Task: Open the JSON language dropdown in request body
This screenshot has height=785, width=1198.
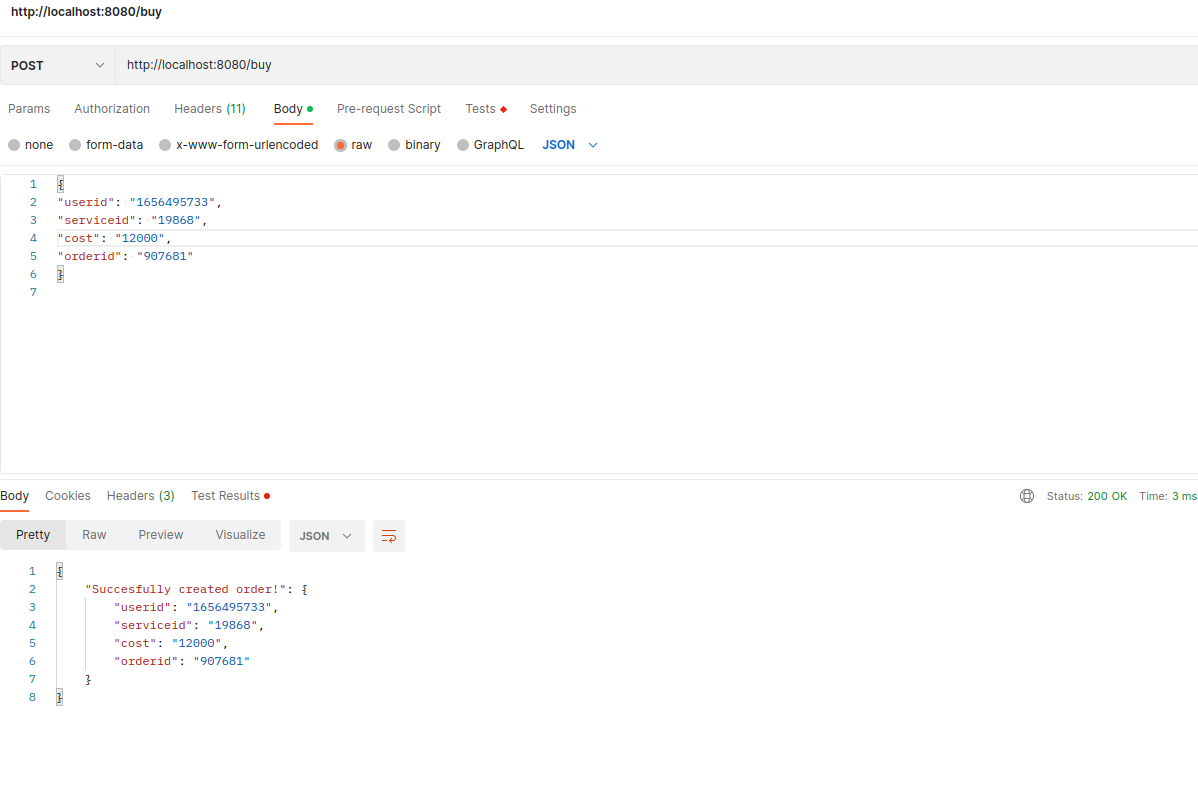Action: pos(570,144)
